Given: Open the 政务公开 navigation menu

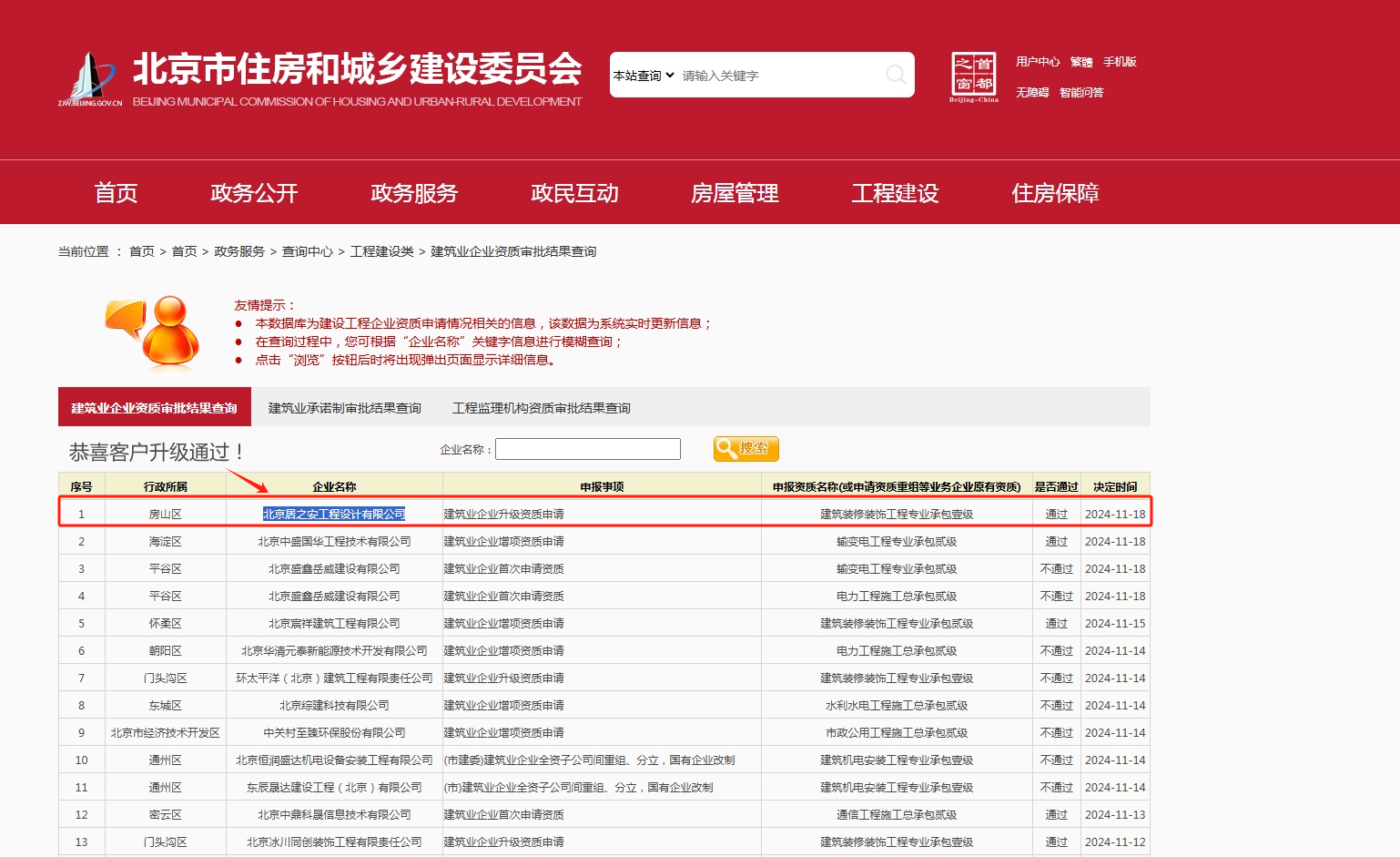Looking at the screenshot, I should (x=254, y=193).
